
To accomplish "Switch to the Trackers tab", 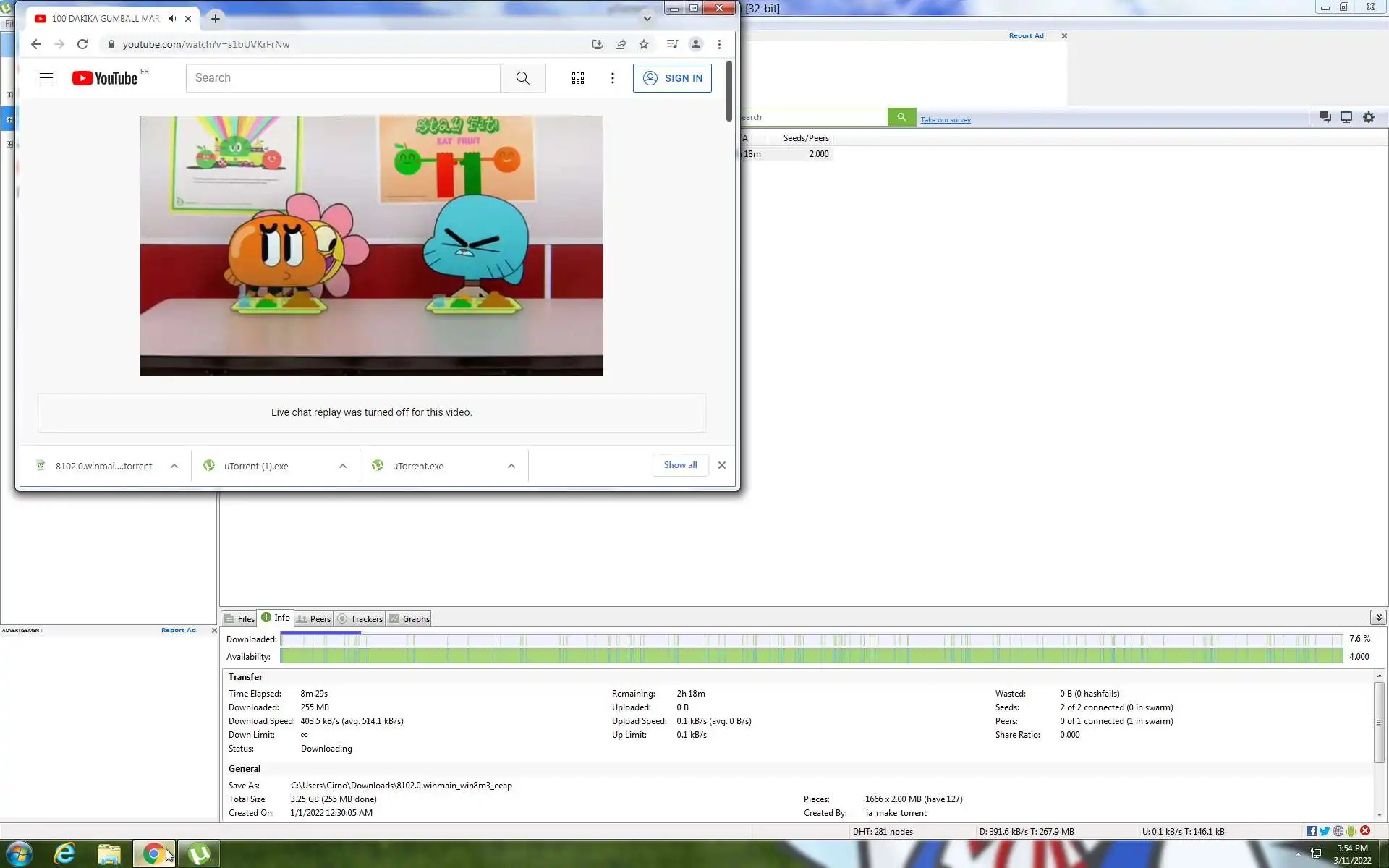I will tap(360, 619).
